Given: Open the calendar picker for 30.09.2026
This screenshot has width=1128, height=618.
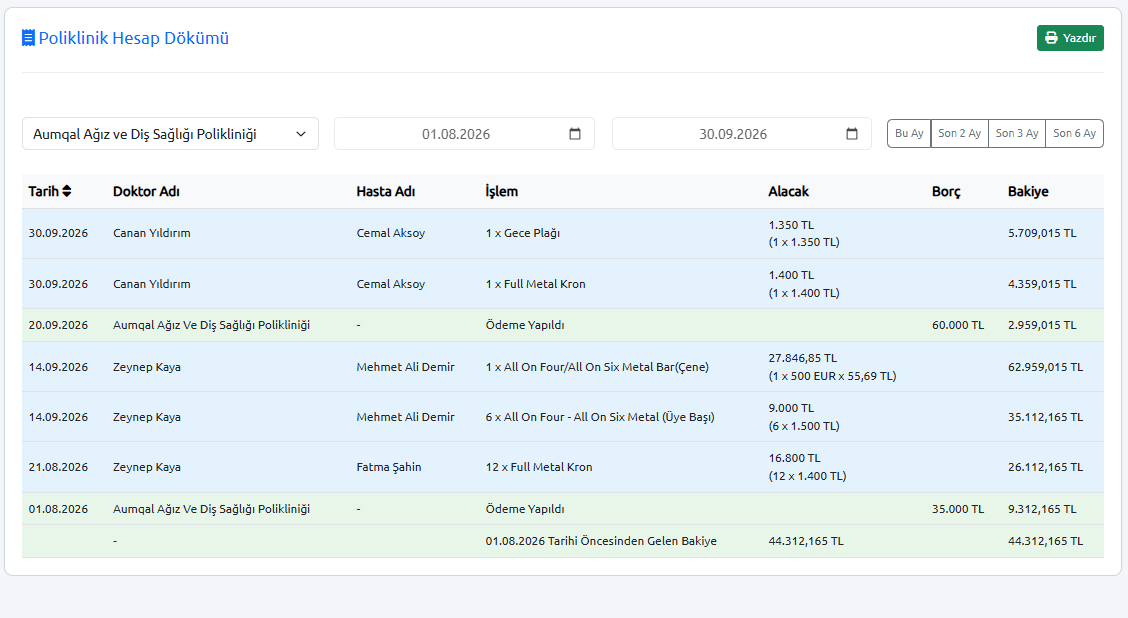Looking at the screenshot, I should point(852,134).
